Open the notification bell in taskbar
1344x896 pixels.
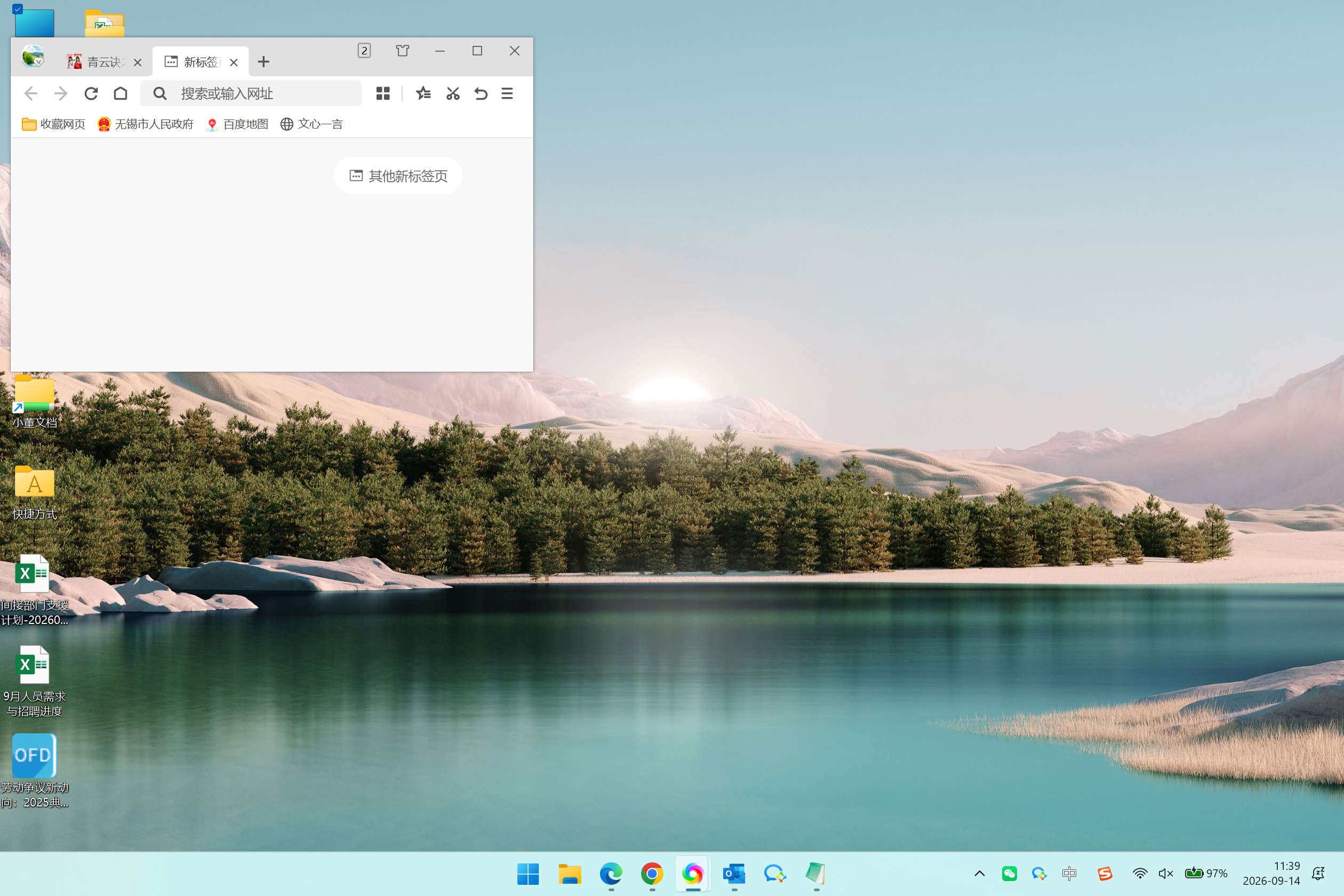1318,873
